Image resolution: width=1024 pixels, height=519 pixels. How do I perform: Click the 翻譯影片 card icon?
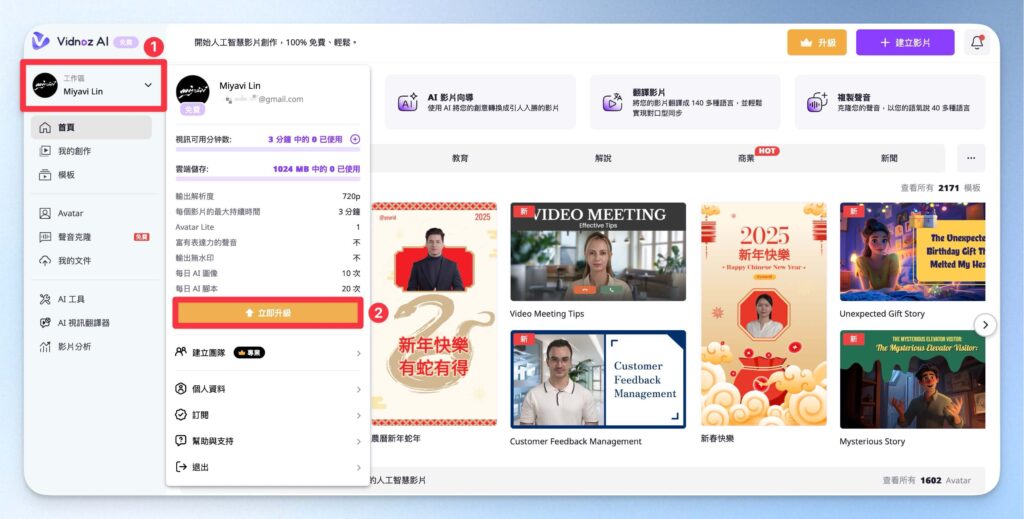point(612,102)
